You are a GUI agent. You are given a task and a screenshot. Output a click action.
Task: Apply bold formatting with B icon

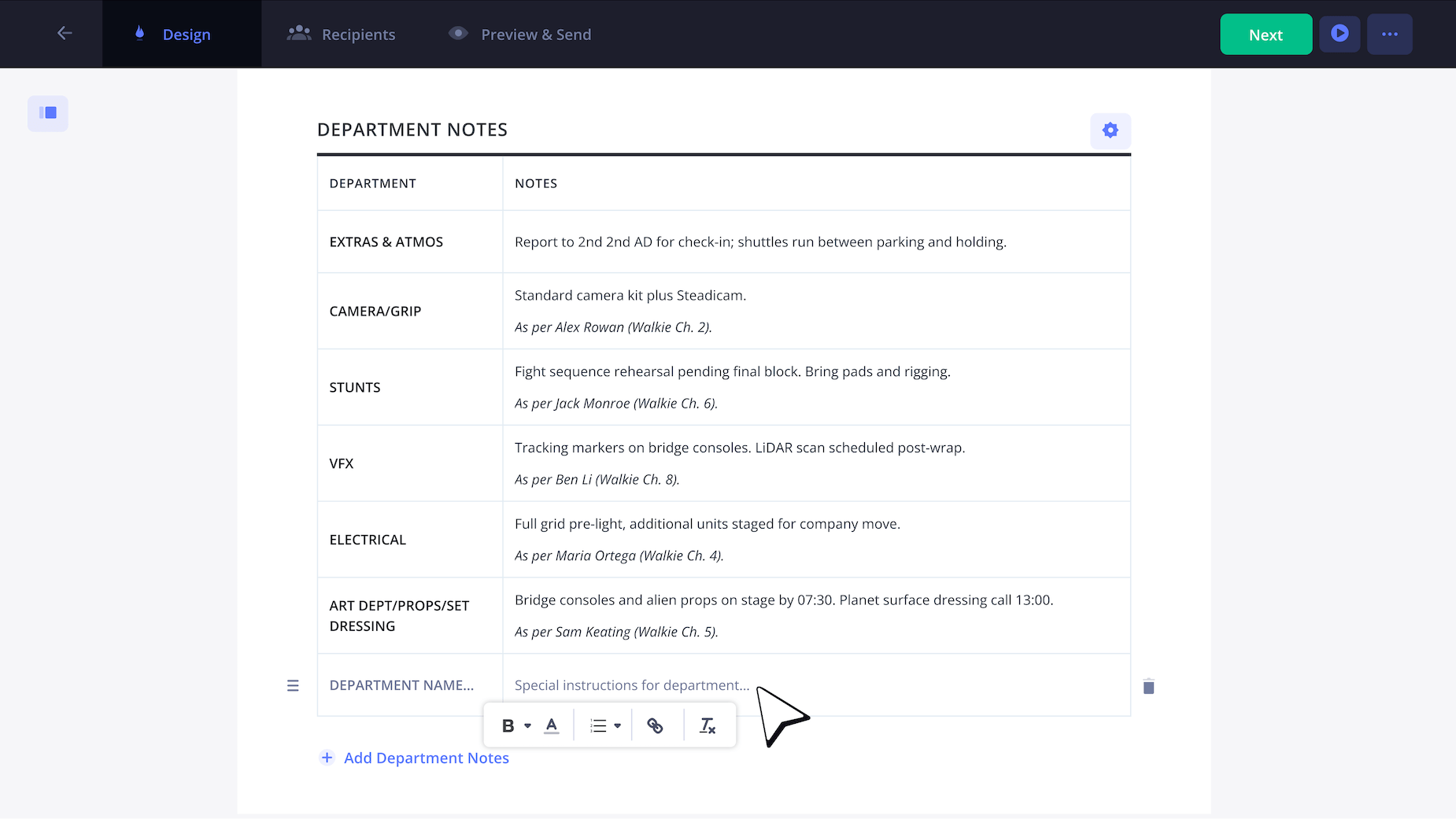point(508,726)
